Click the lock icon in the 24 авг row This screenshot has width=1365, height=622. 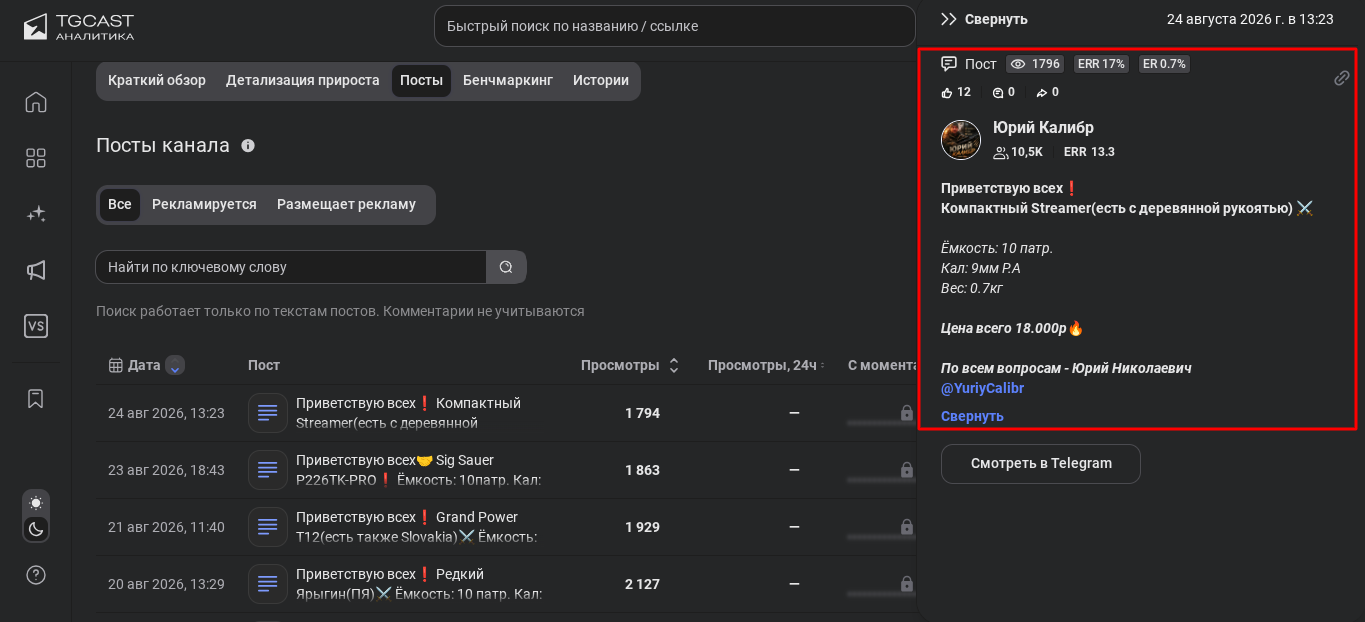pos(906,413)
